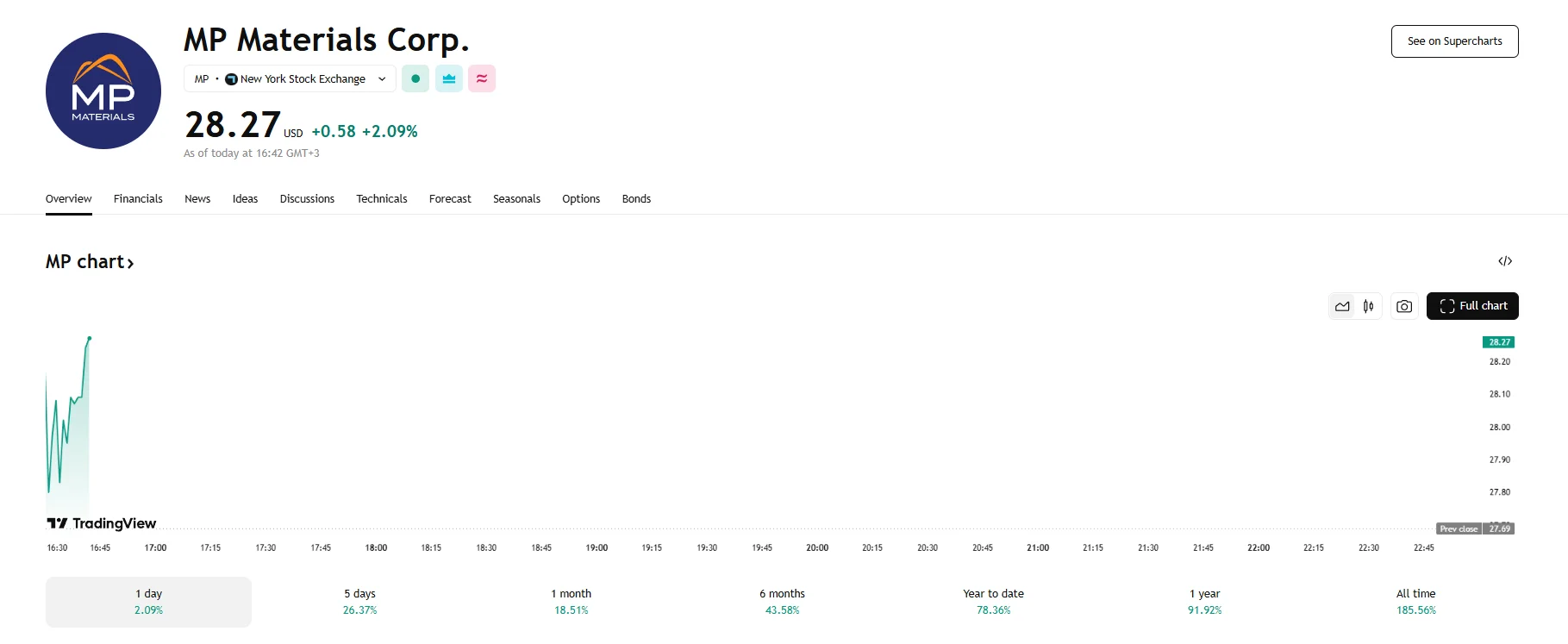Click the TradingView logo on chart

[x=102, y=523]
